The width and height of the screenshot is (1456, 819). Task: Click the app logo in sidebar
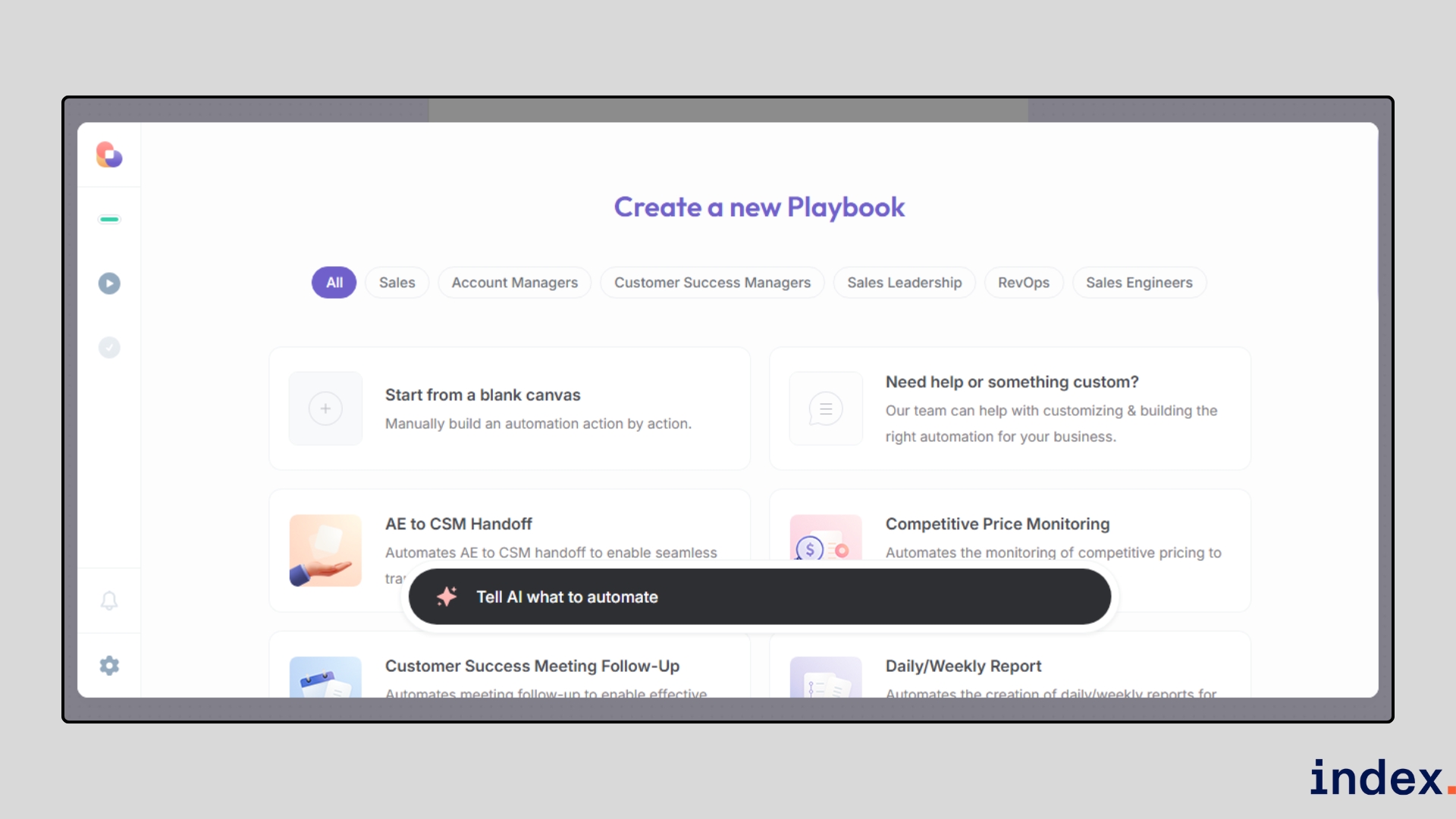[x=109, y=155]
